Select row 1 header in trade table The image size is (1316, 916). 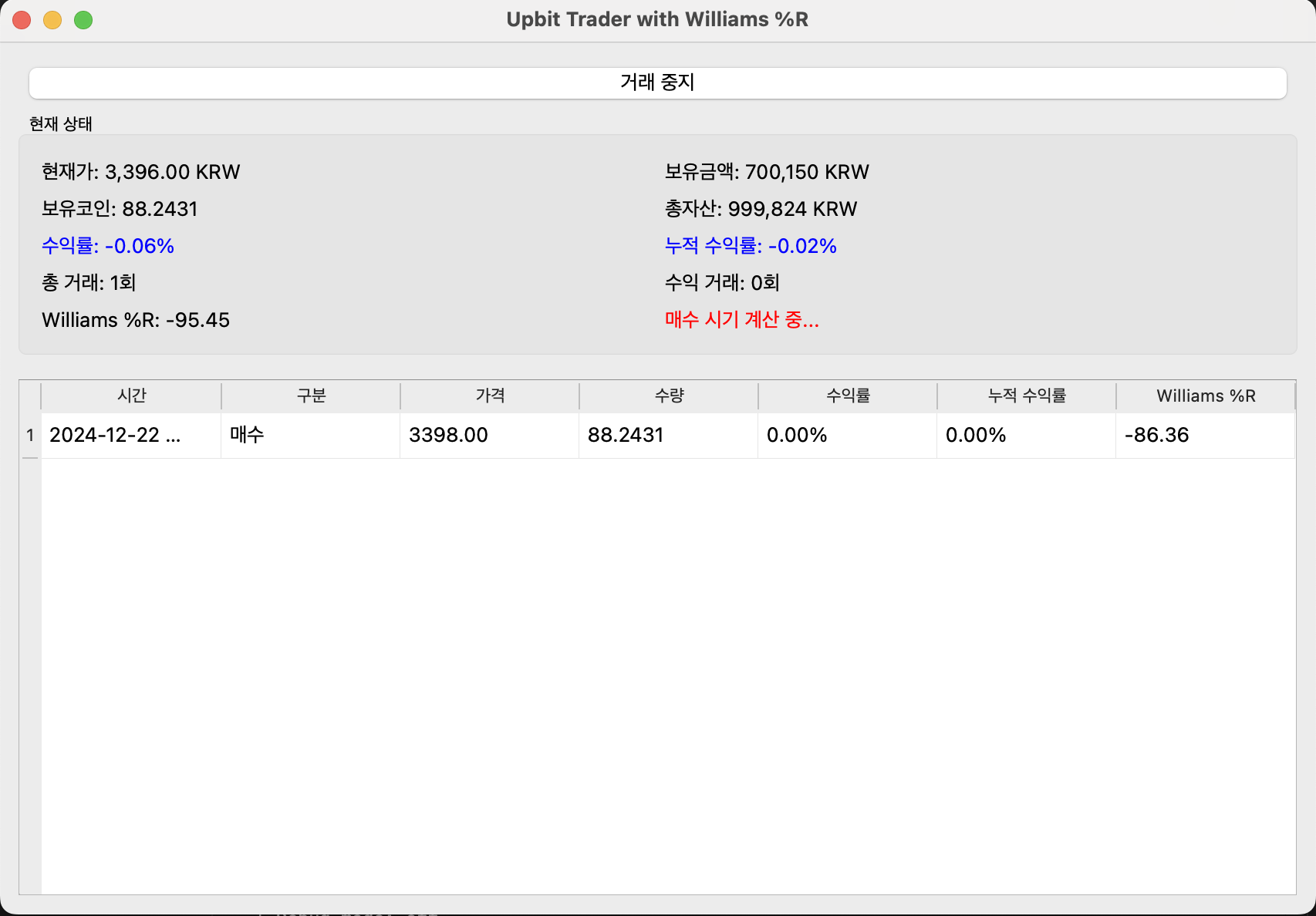pyautogui.click(x=30, y=435)
